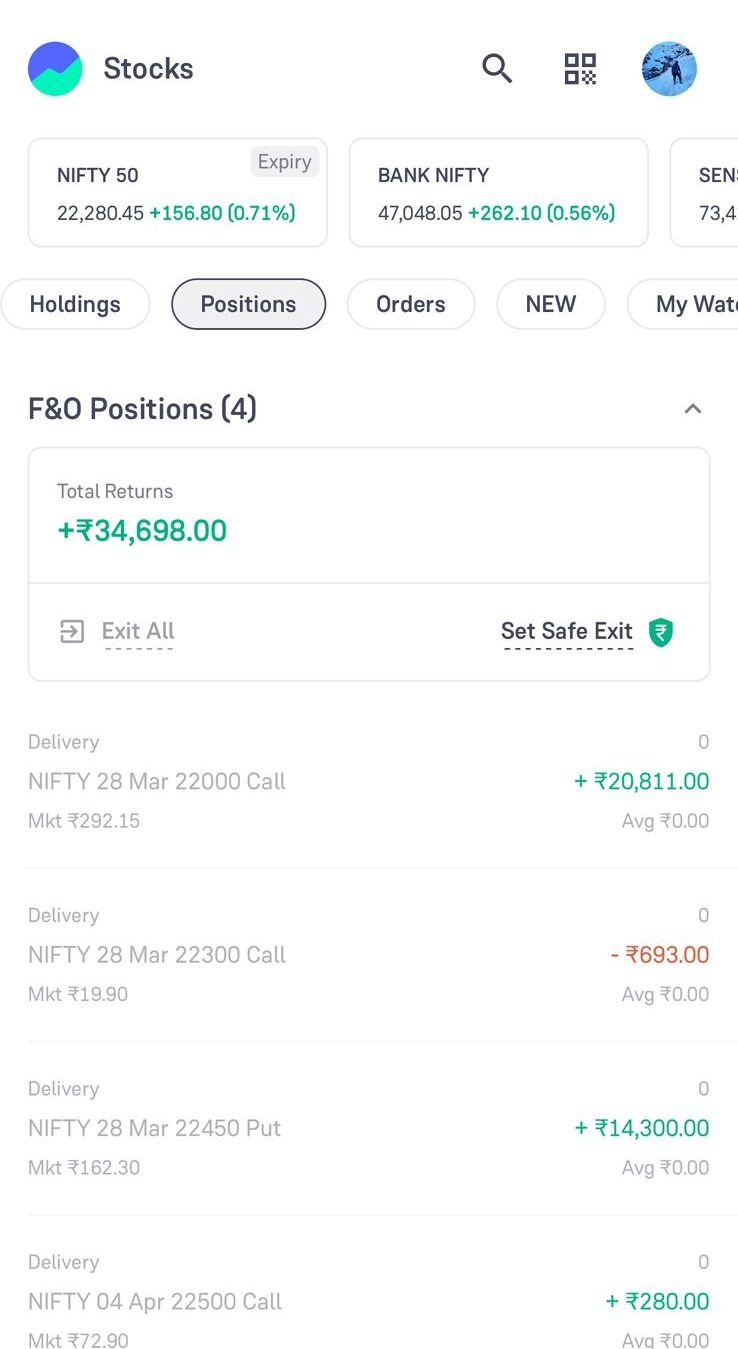Open the search icon
The image size is (738, 1349).
[x=497, y=69]
